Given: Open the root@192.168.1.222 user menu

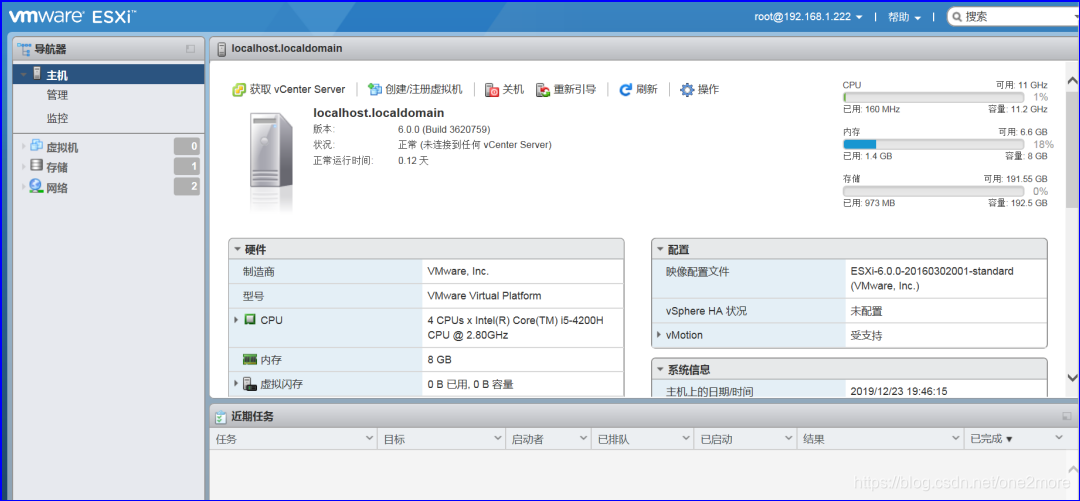Looking at the screenshot, I should coord(808,17).
